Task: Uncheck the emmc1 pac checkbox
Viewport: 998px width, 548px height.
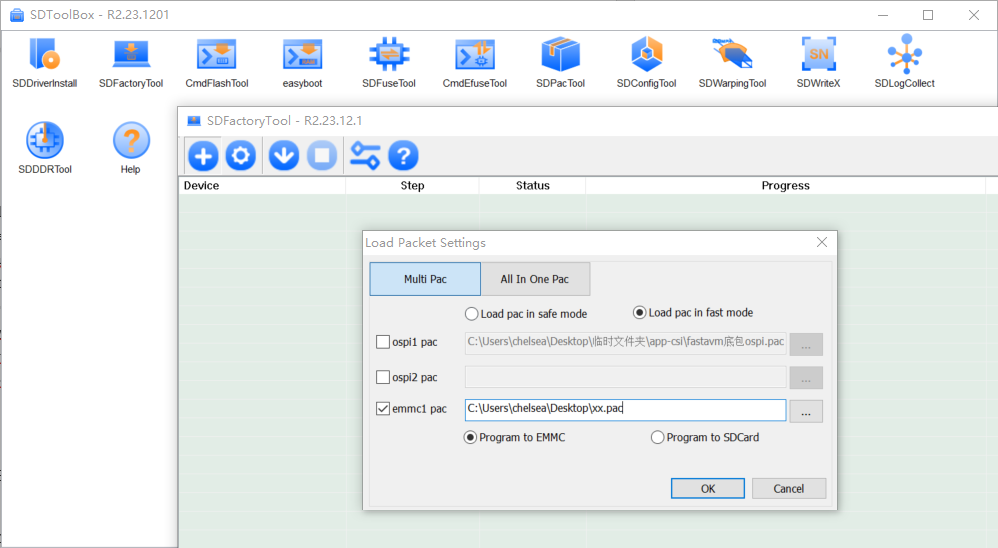Action: (x=383, y=408)
